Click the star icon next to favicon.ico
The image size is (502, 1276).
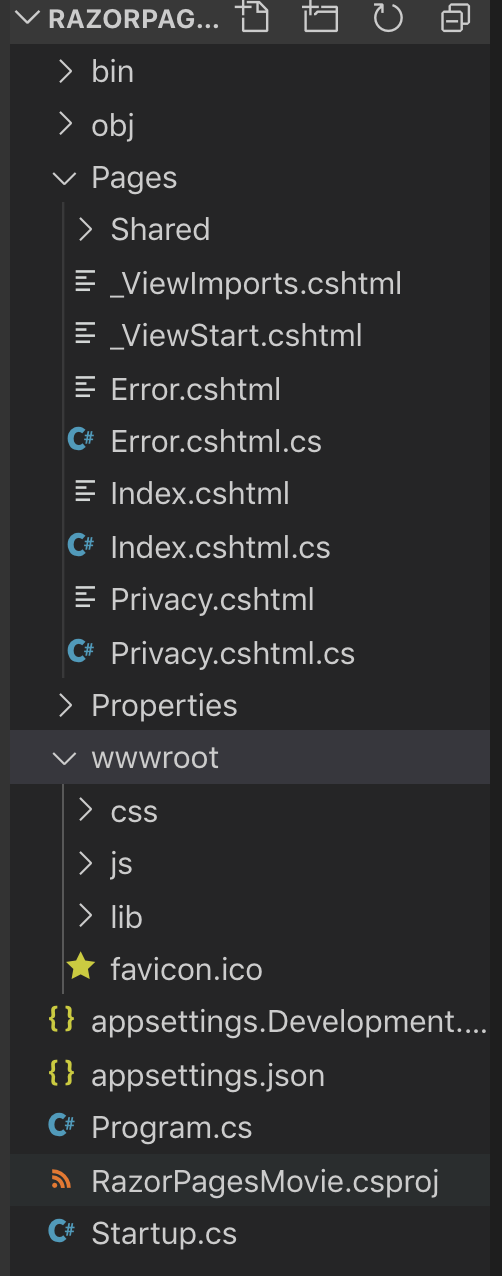click(80, 968)
